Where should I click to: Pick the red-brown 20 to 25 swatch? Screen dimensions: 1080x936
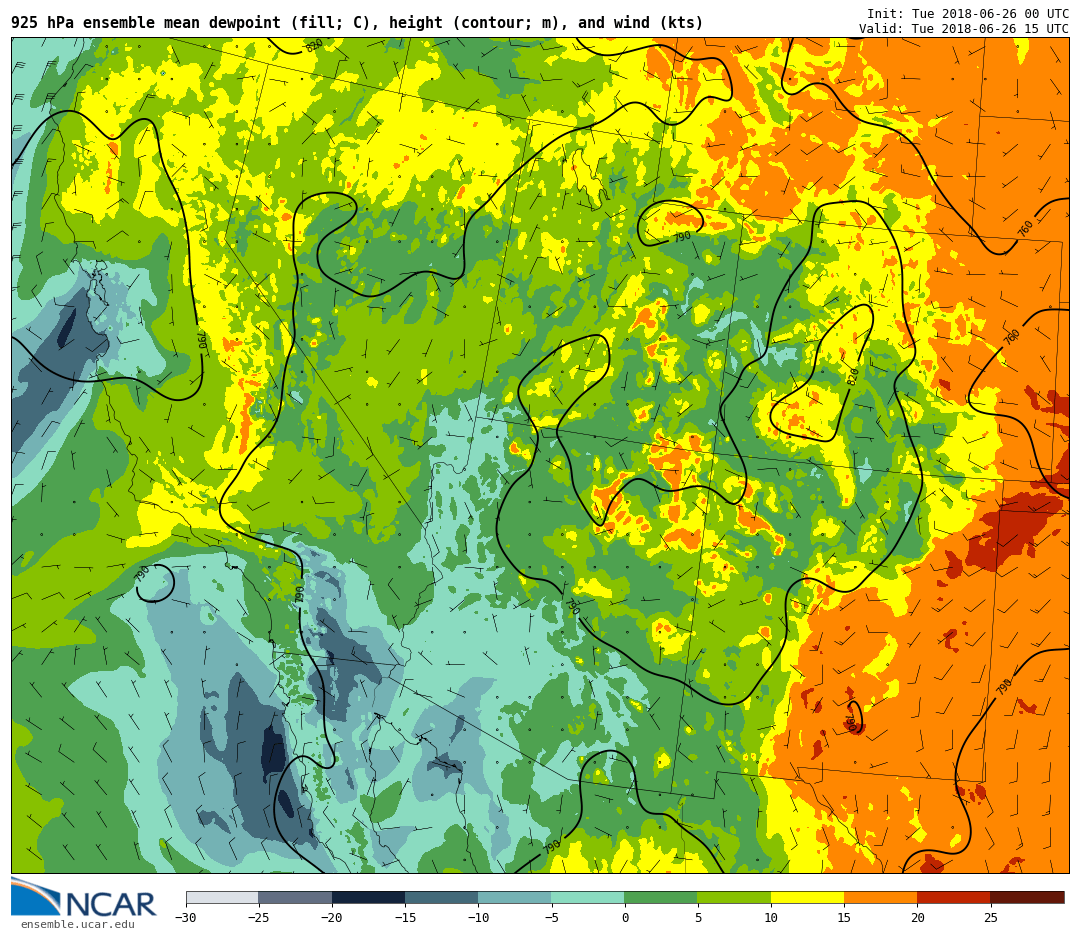pyautogui.click(x=954, y=897)
